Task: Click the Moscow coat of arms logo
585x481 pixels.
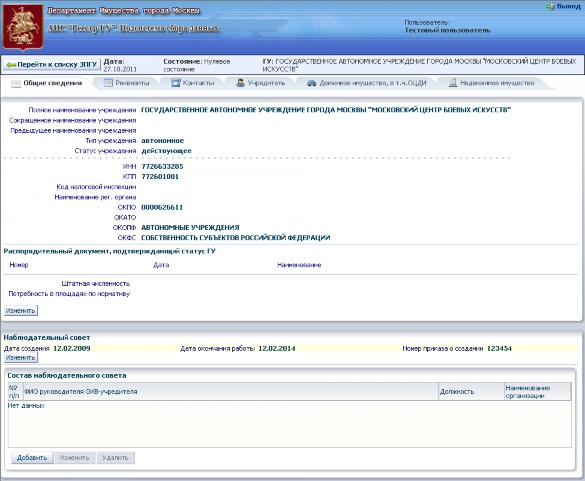Action: pyautogui.click(x=23, y=27)
